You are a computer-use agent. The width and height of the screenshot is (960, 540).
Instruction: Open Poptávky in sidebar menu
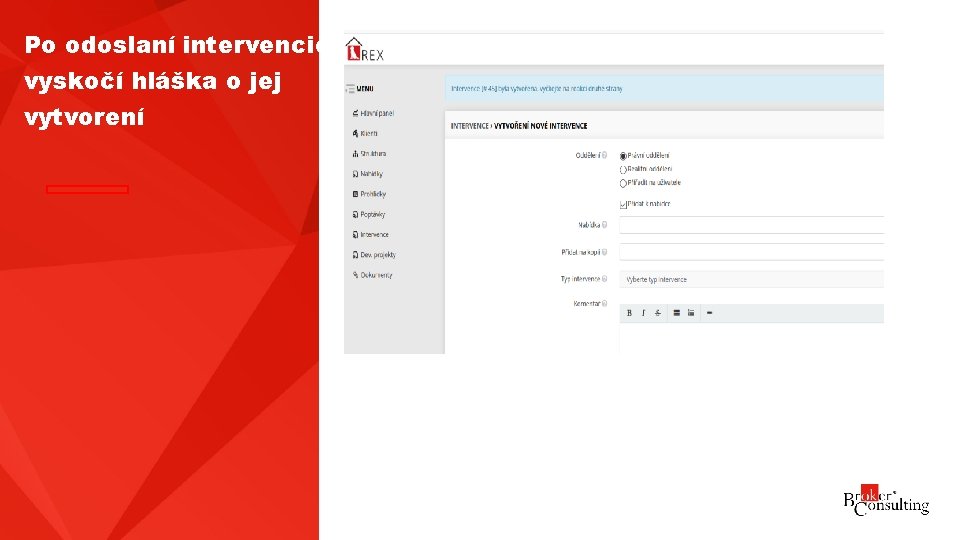pyautogui.click(x=369, y=214)
